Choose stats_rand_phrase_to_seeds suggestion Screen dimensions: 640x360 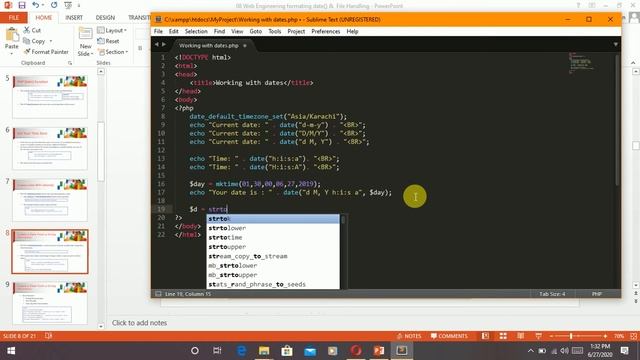(x=273, y=284)
